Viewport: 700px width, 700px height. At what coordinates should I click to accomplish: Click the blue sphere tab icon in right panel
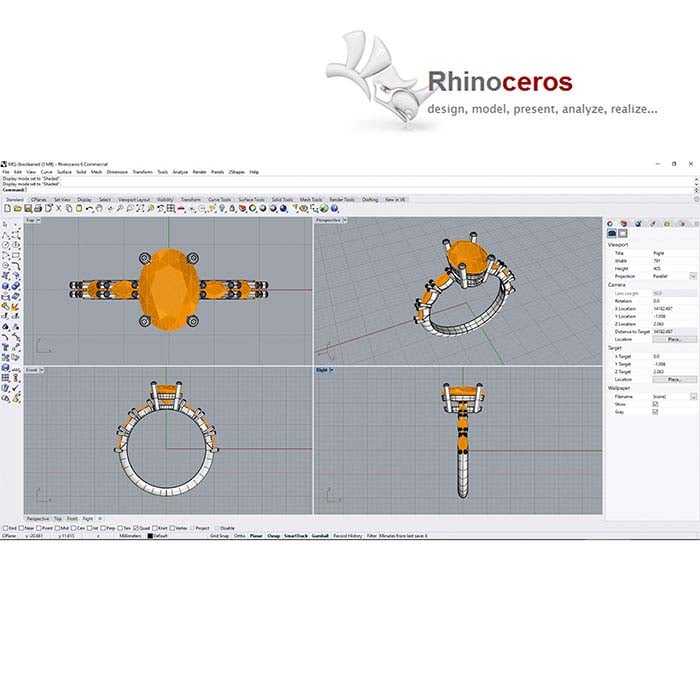click(638, 224)
